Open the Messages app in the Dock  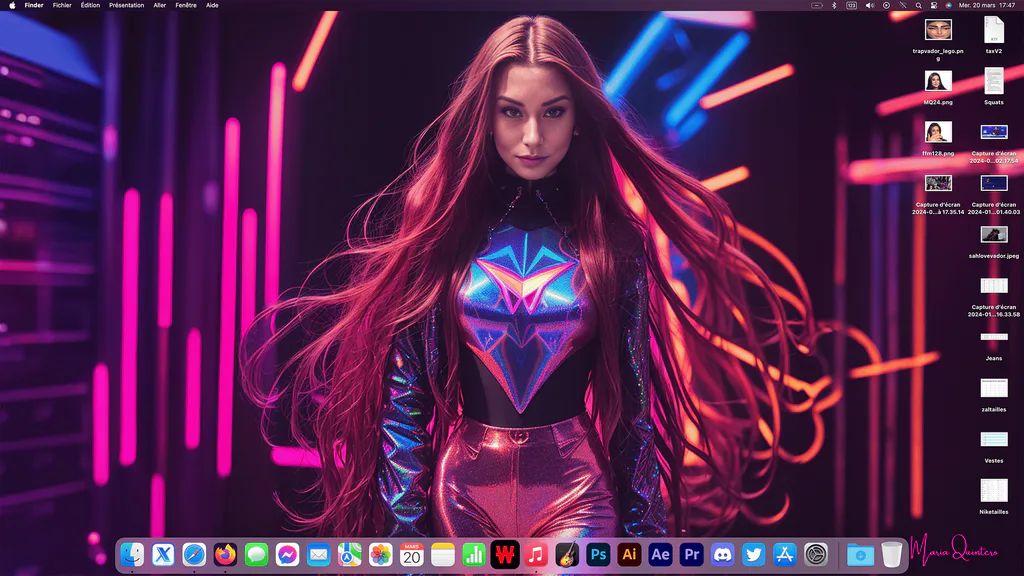[256, 554]
